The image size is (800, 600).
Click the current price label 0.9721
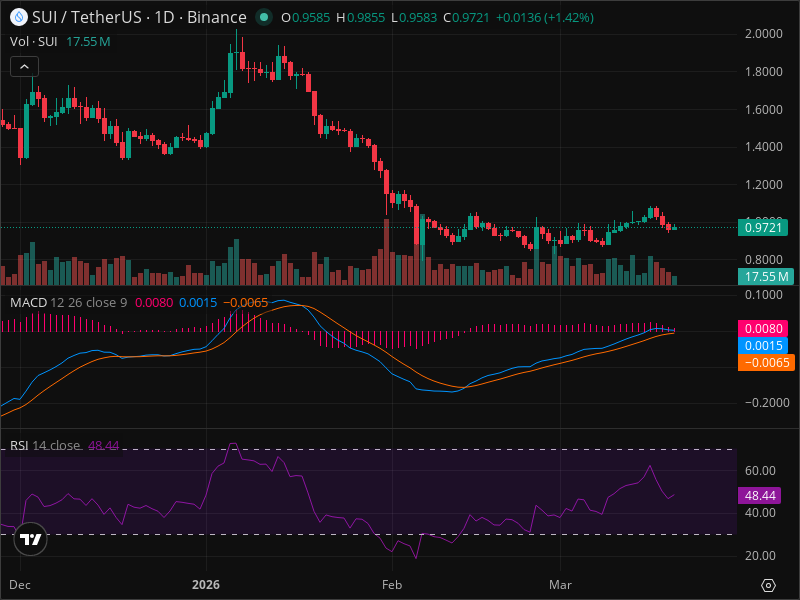click(x=763, y=228)
